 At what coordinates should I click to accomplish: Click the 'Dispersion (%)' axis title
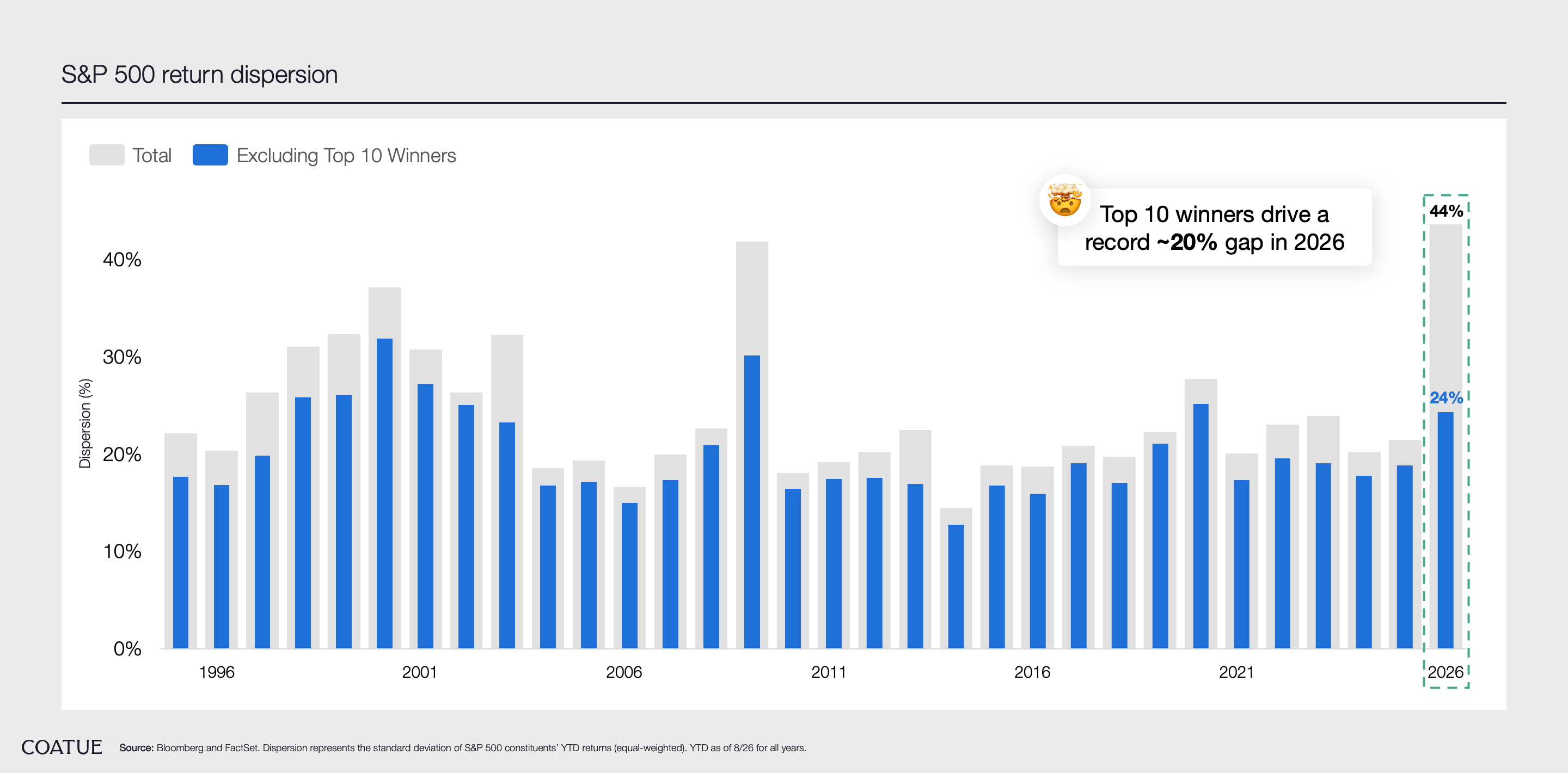[x=84, y=424]
